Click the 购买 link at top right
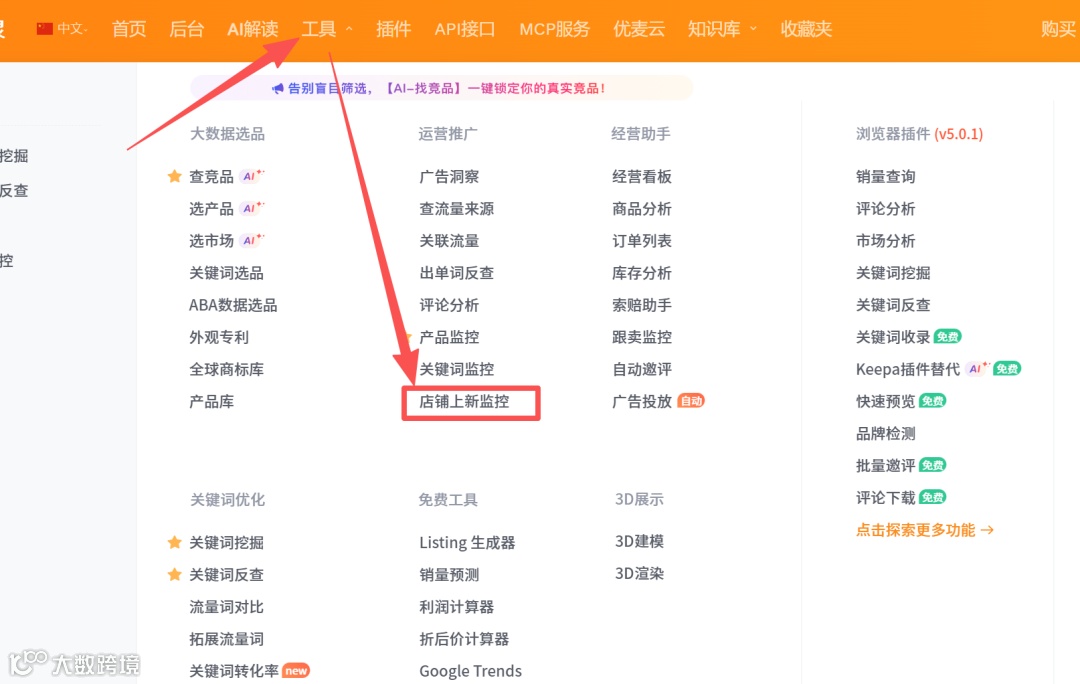Screen dimensions: 1080x684 [1059, 29]
